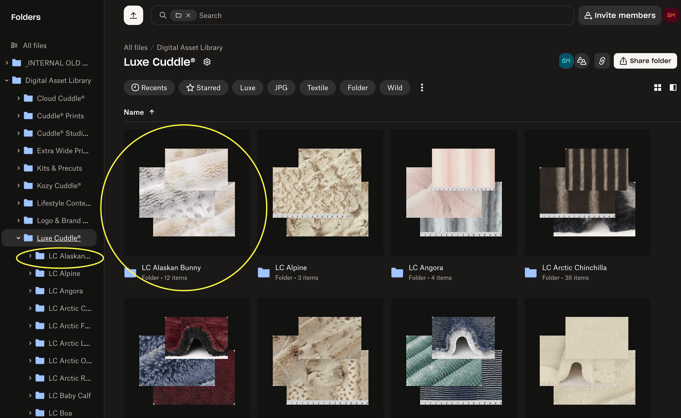
Task: Select LC Alaskan folder in sidebar
Action: tap(69, 256)
